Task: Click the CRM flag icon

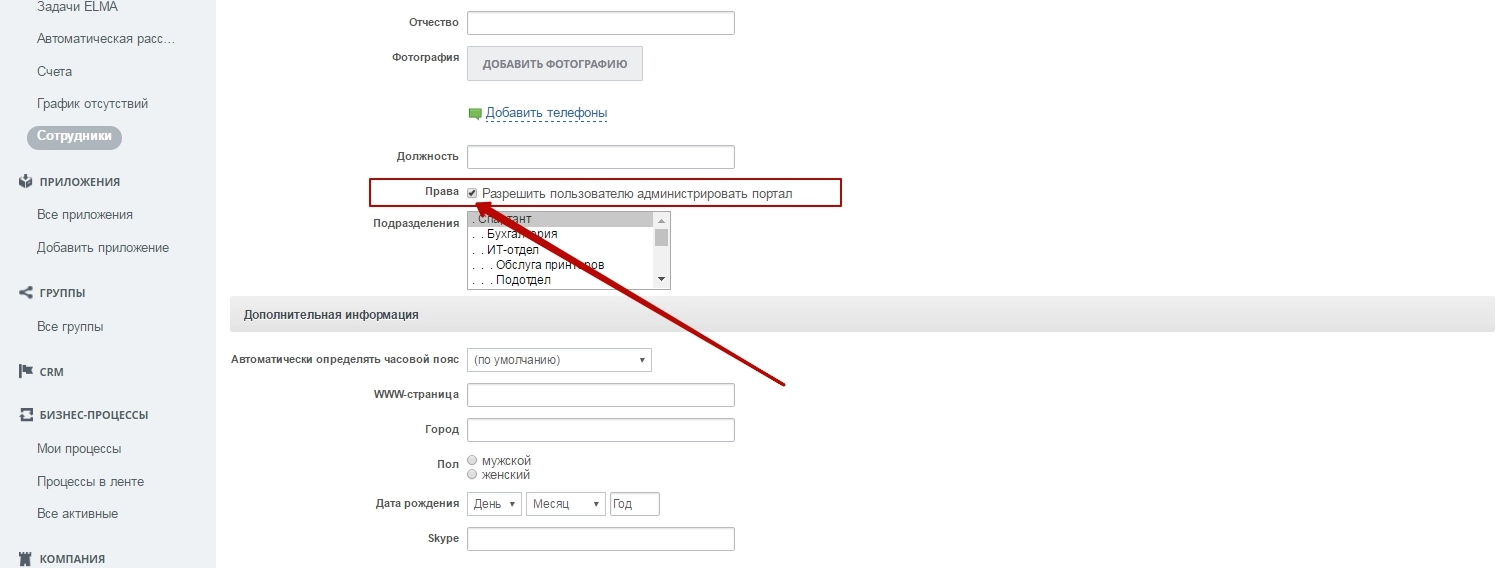Action: [26, 372]
